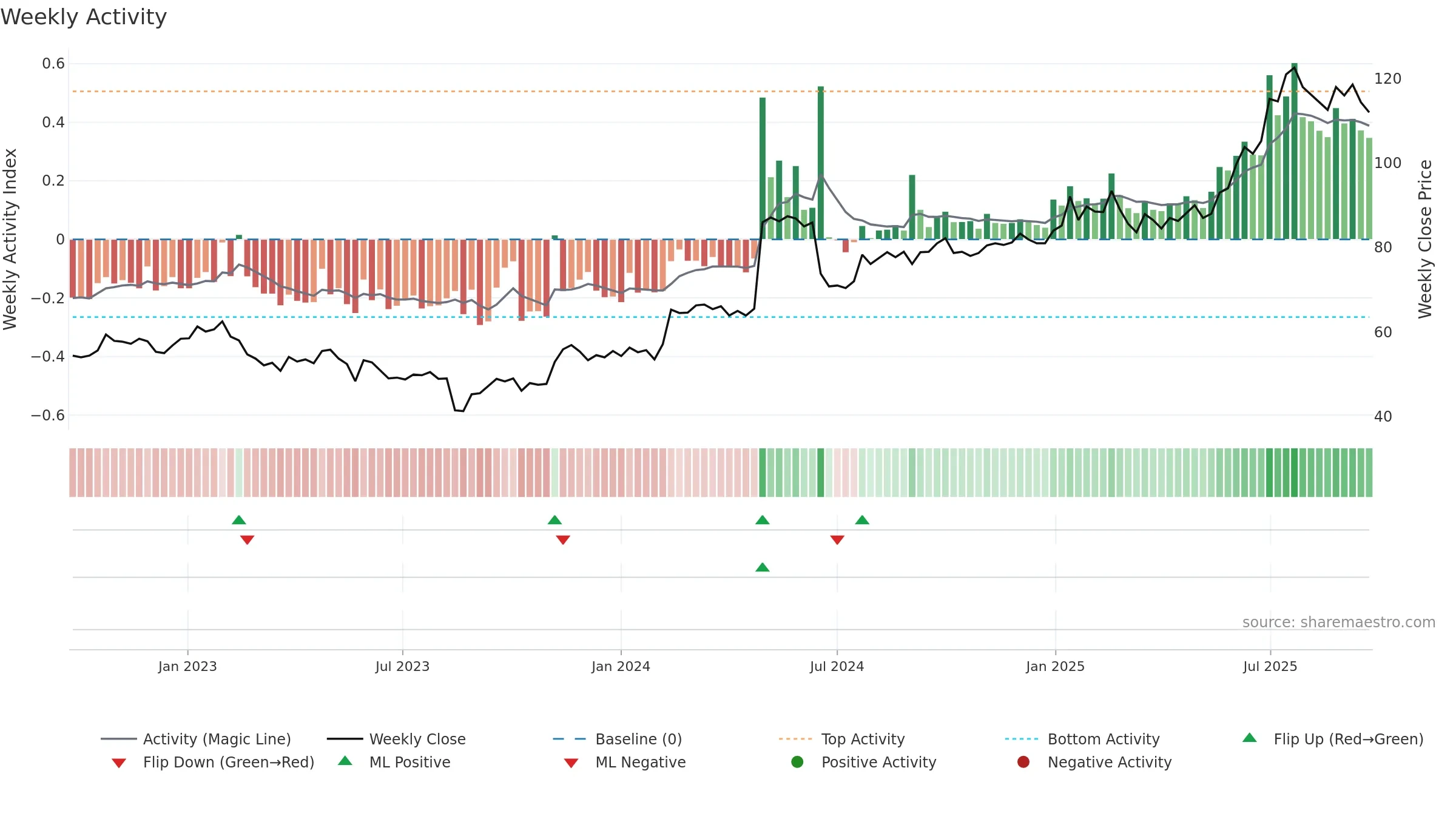The width and height of the screenshot is (1456, 819).
Task: Toggle the ML Positive legend entry
Action: pyautogui.click(x=394, y=762)
